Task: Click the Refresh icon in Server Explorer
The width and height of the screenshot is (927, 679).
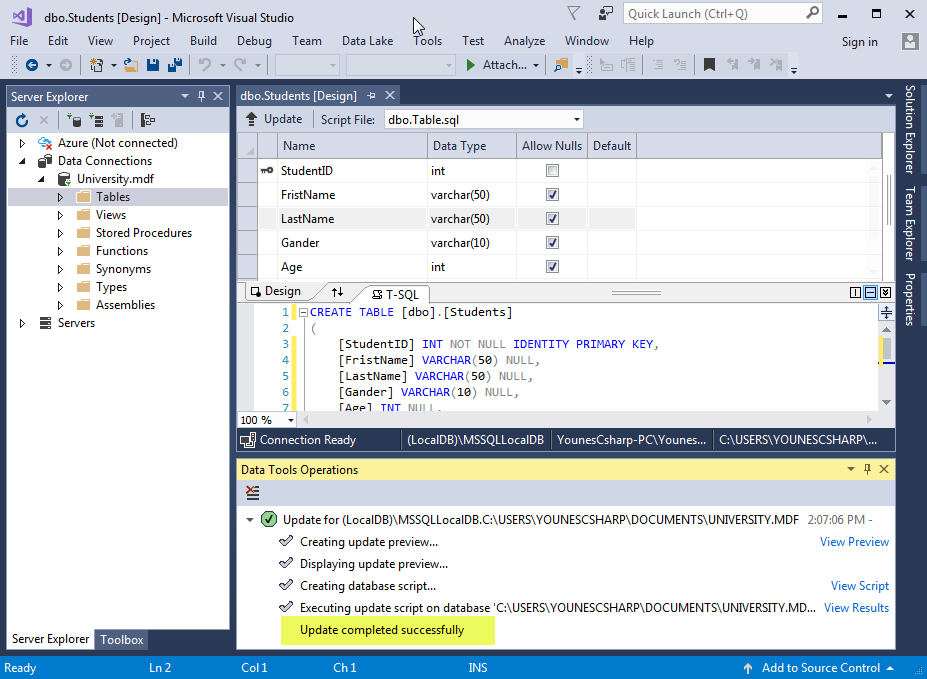Action: pos(21,121)
